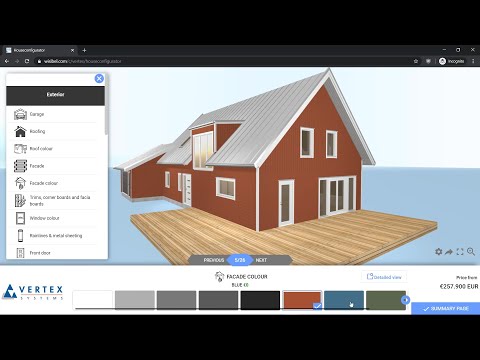Click the Facade cladding icon
The width and height of the screenshot is (480, 360).
pos(20,166)
